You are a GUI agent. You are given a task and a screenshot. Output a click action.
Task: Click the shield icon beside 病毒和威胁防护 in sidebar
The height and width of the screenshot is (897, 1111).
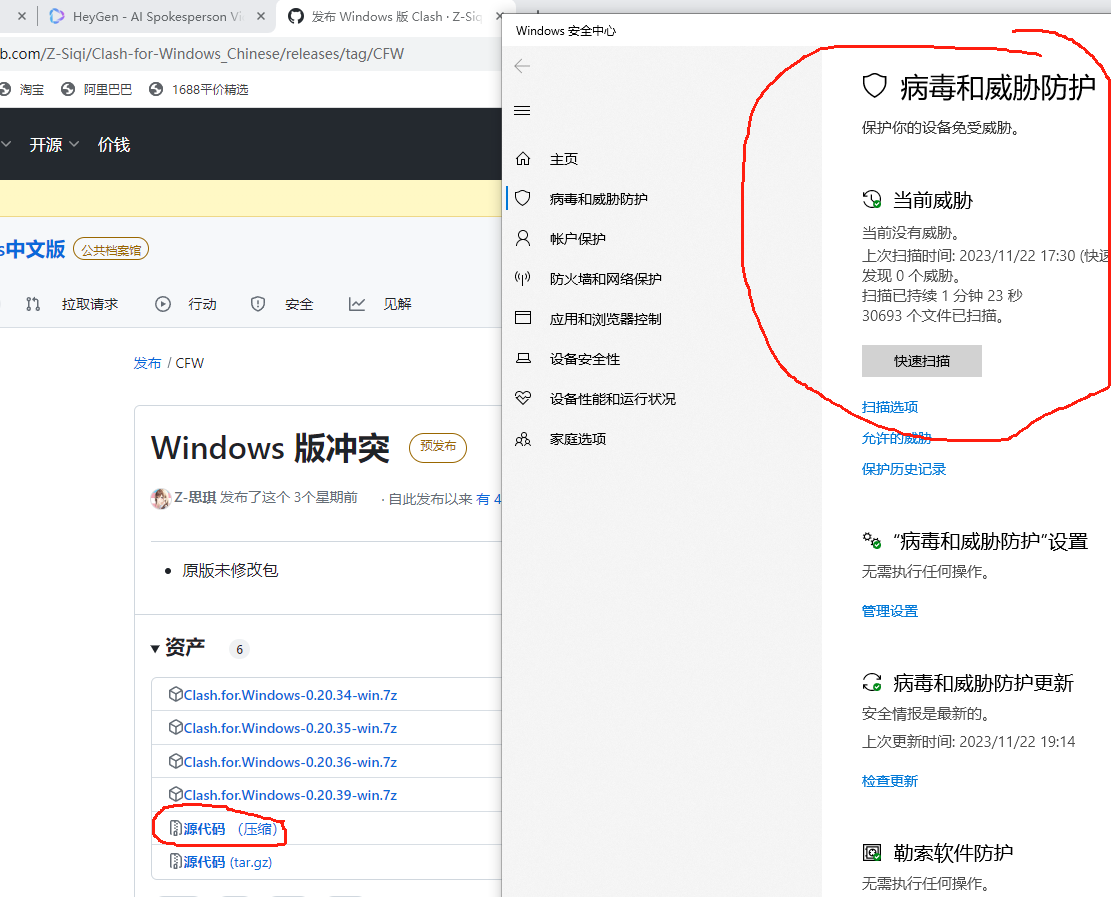[x=523, y=198]
